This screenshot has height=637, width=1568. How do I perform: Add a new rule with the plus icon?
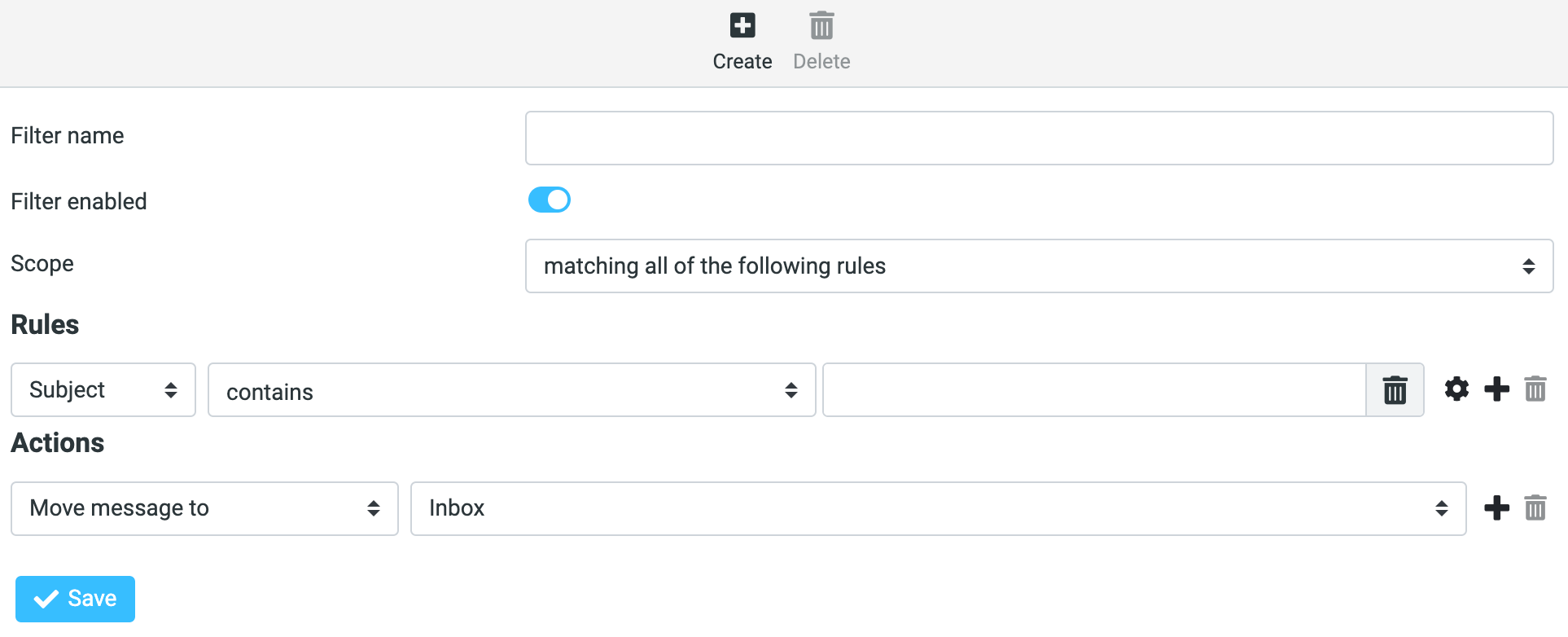pos(1496,389)
